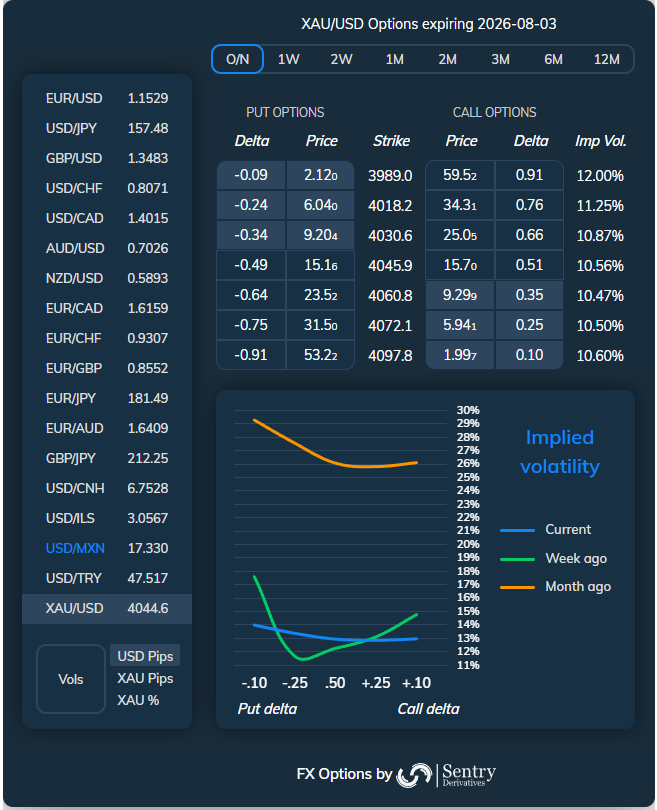Click call price 9.299 cell
The width and height of the screenshot is (657, 810).
coord(460,295)
